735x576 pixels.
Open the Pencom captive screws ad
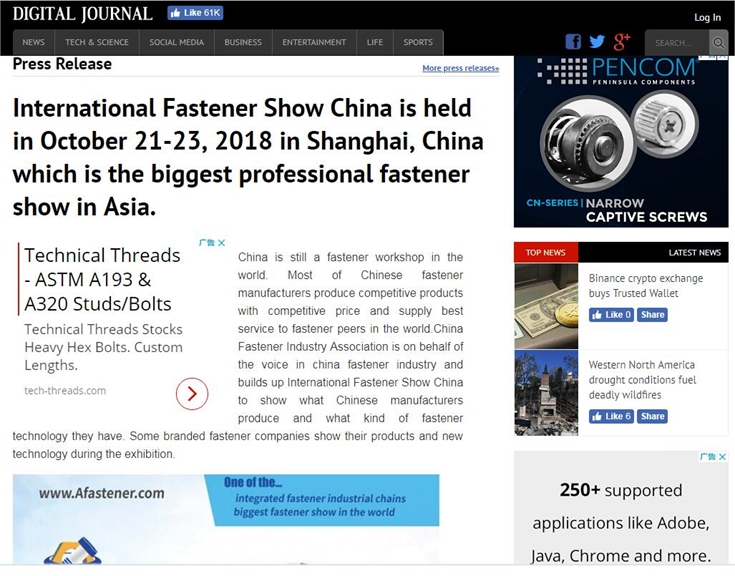point(621,142)
